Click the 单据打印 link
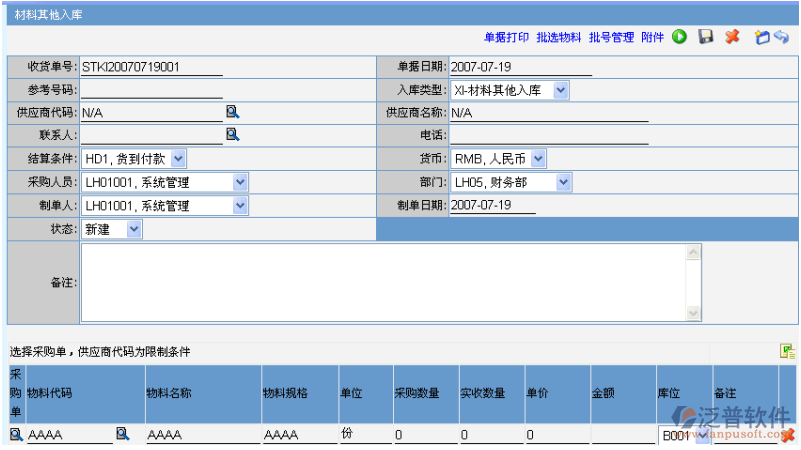The width and height of the screenshot is (801, 450). 506,37
